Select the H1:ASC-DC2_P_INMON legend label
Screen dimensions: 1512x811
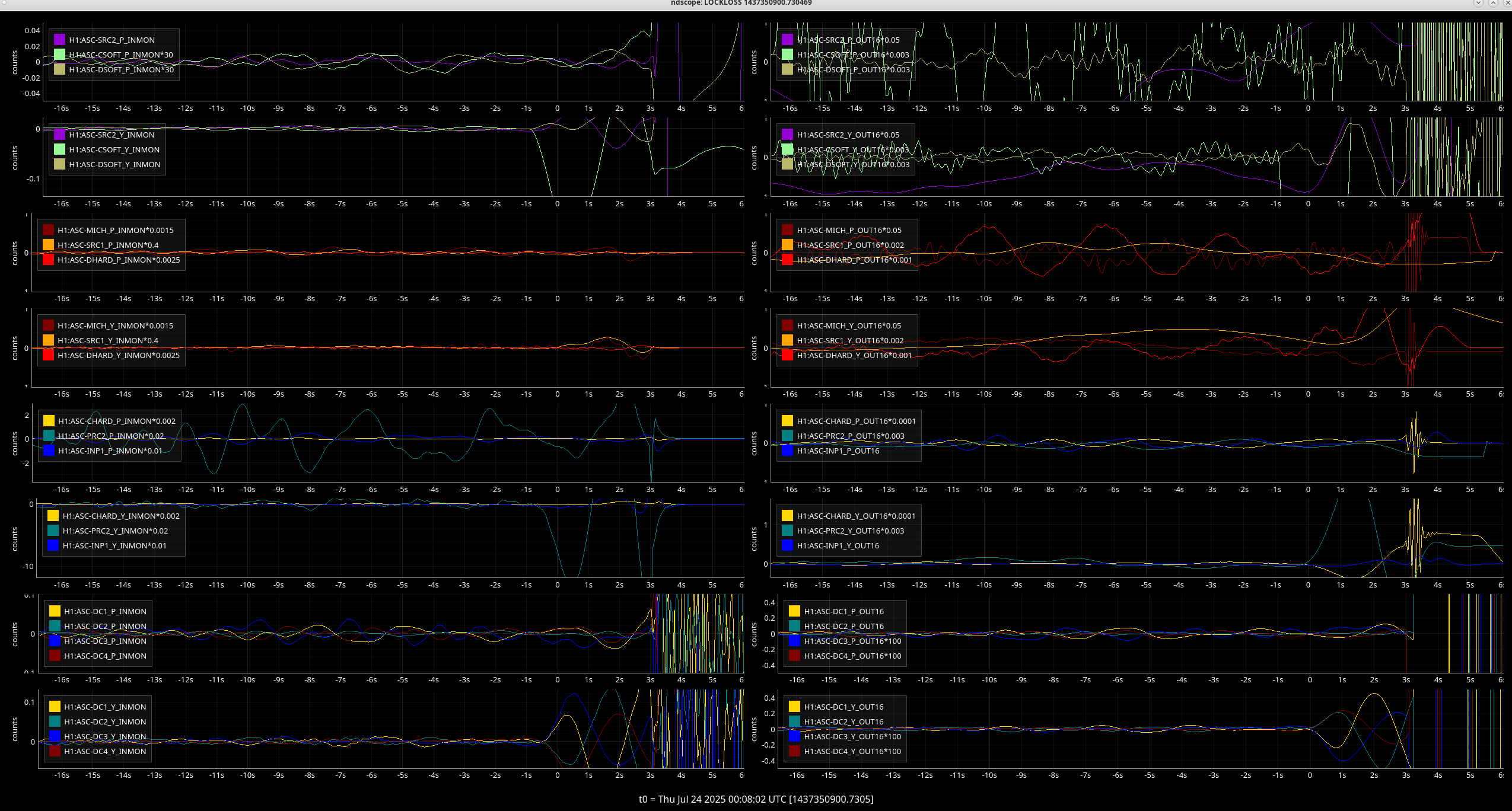pos(105,626)
